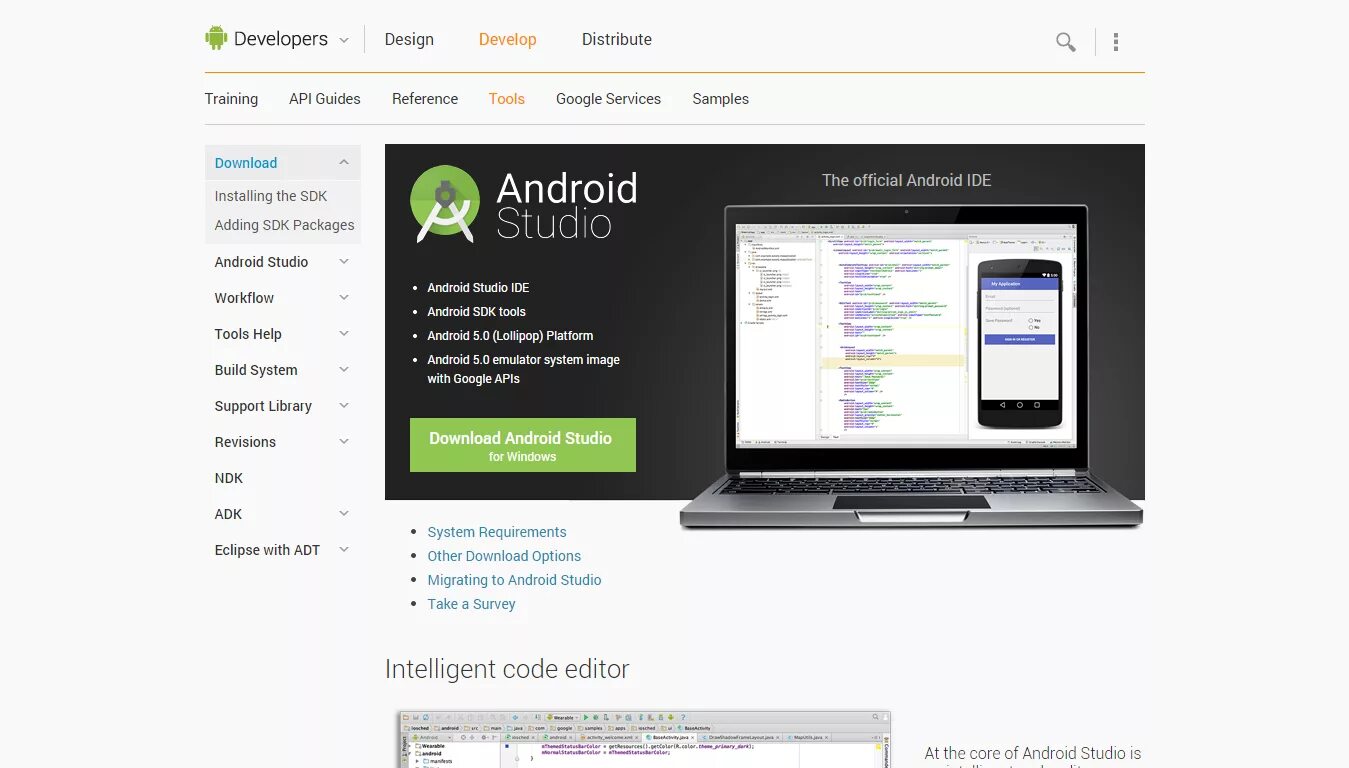
Task: Open the Samples tab
Action: [x=720, y=99]
